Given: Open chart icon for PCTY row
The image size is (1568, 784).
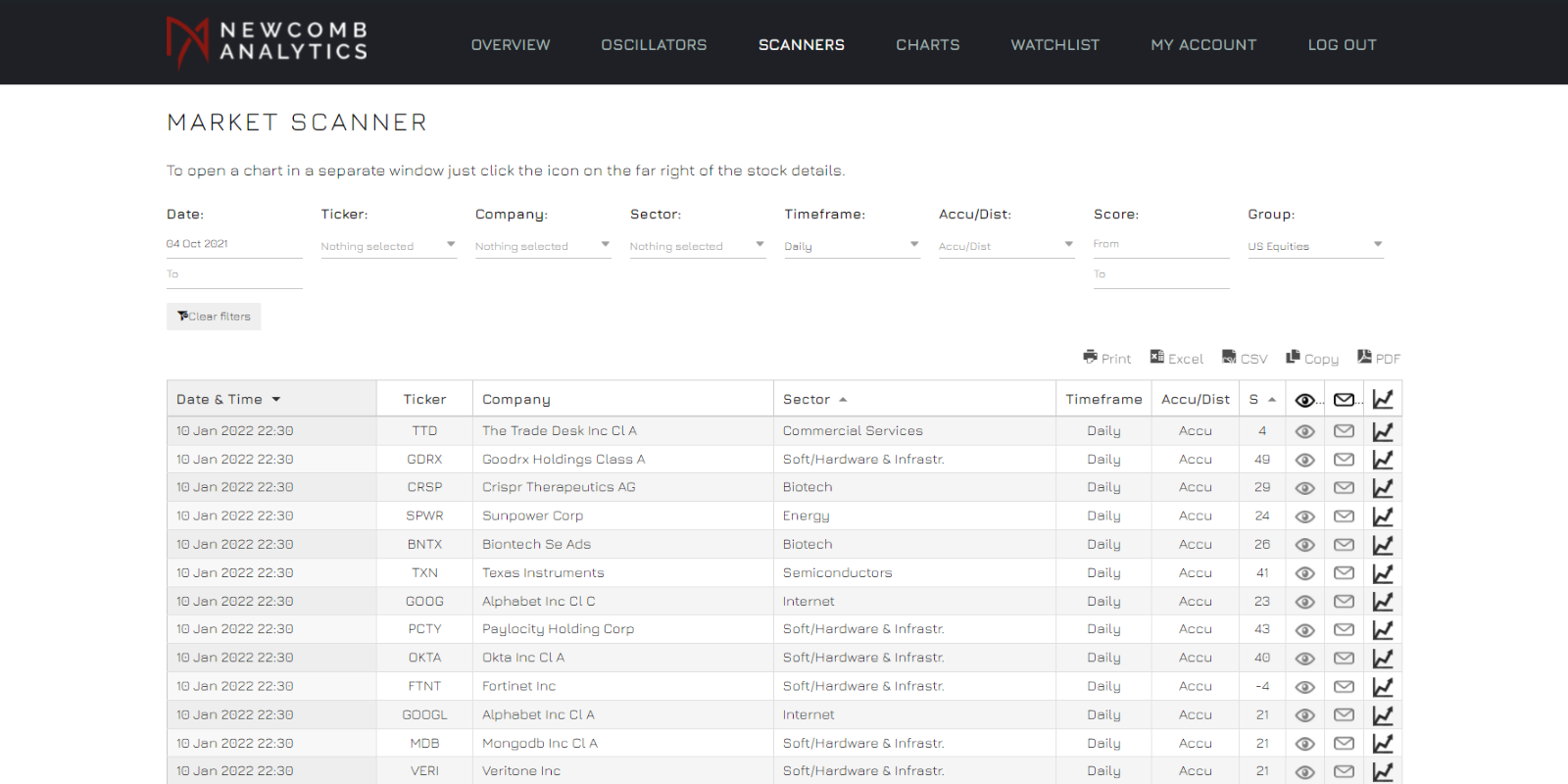Looking at the screenshot, I should click(1383, 630).
